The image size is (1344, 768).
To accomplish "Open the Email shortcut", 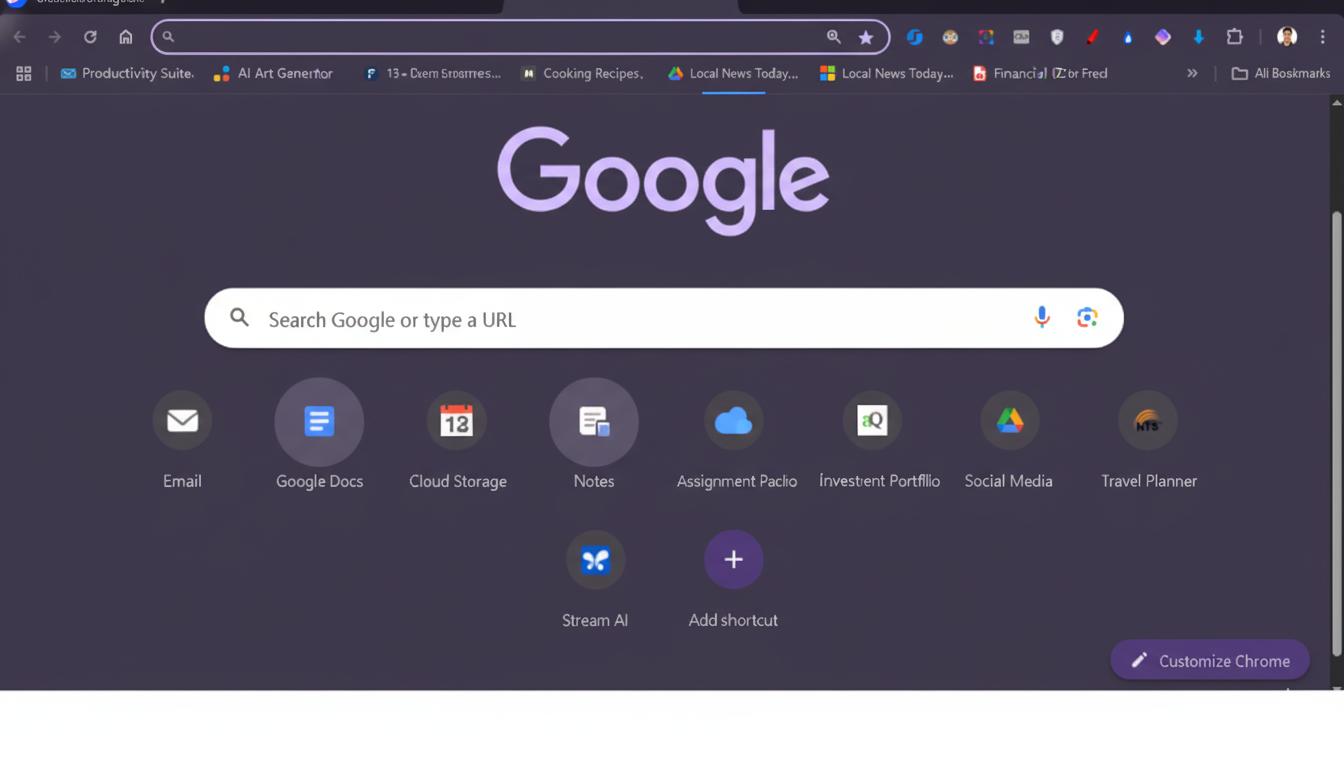I will [x=182, y=421].
